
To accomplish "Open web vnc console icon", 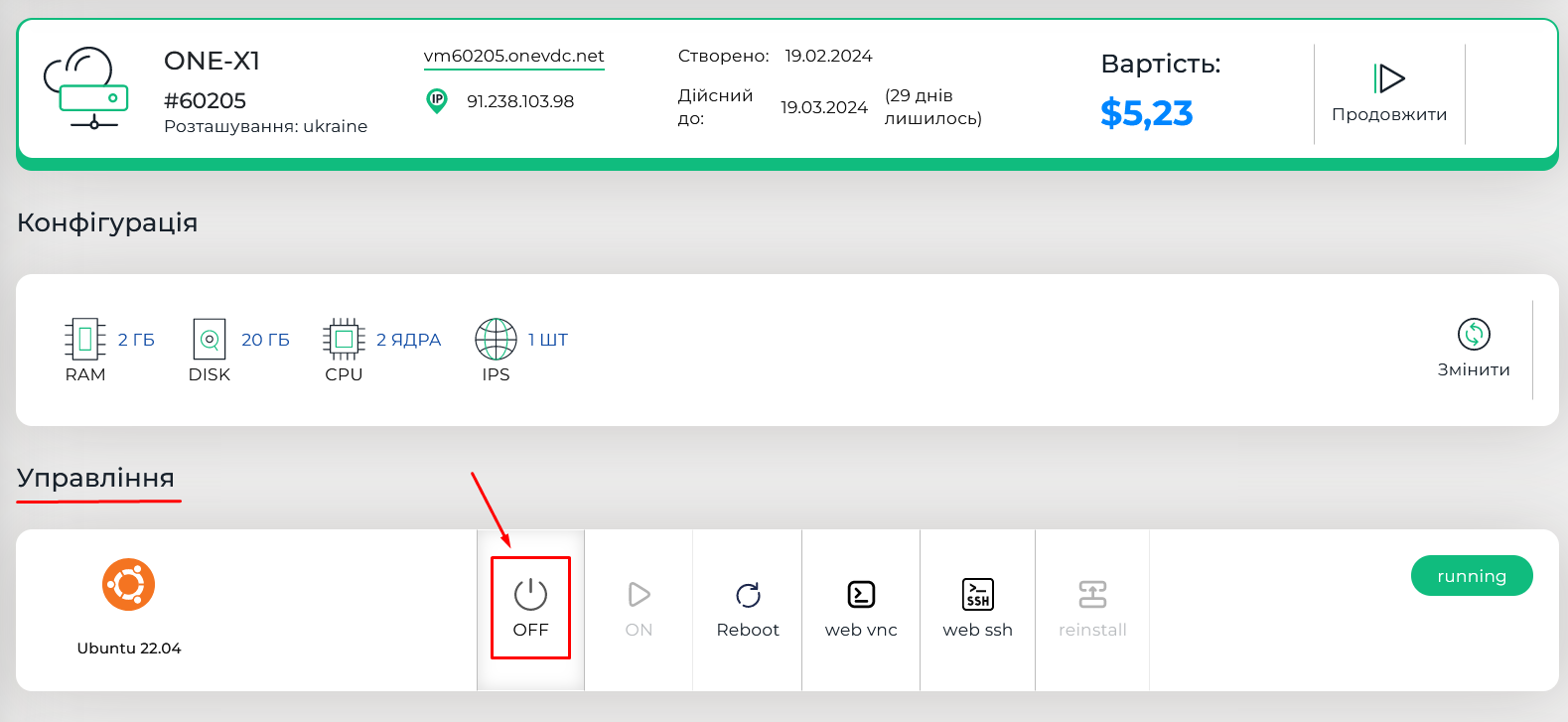I will (861, 594).
